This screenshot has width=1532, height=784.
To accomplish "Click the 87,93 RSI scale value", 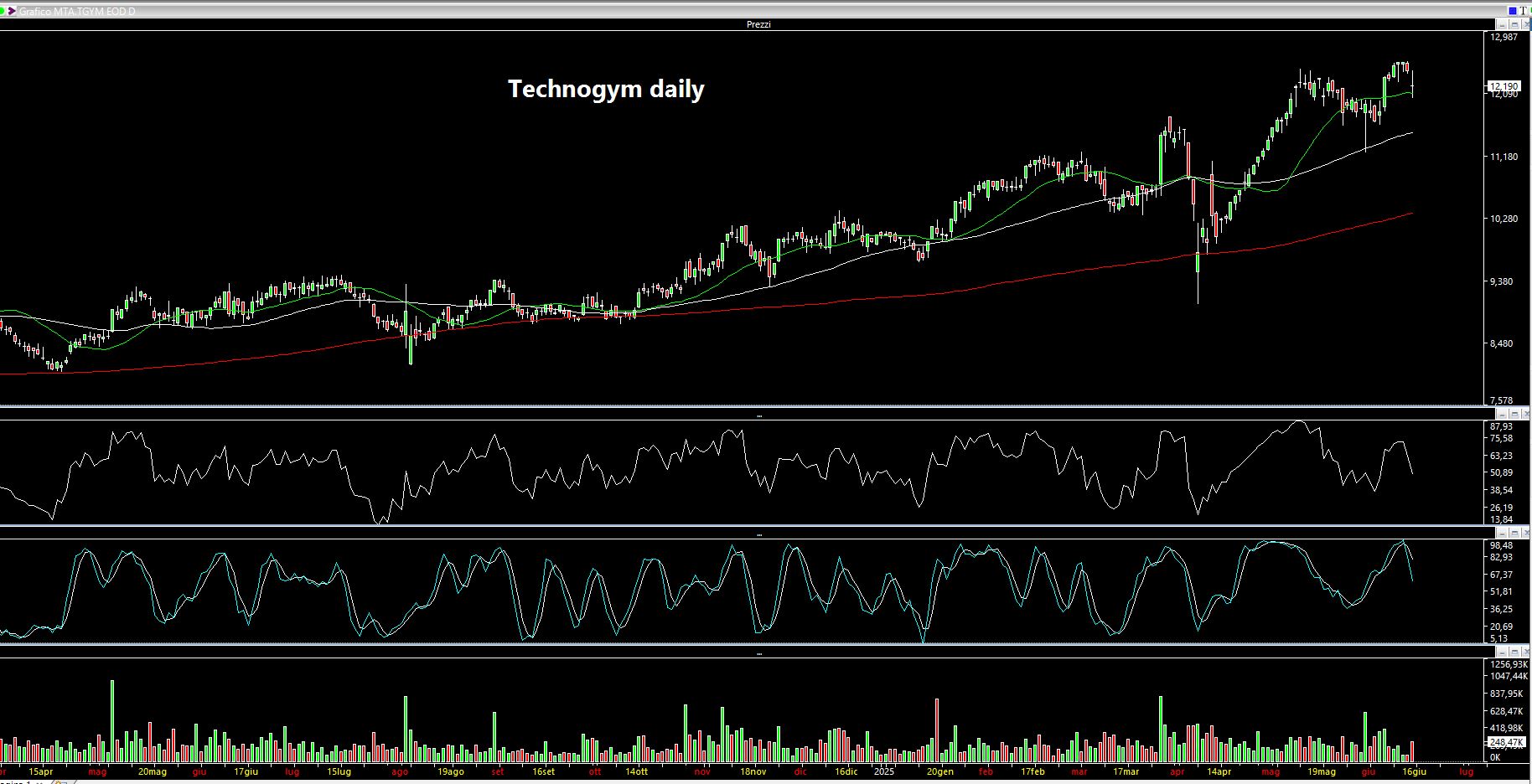I will tap(1501, 426).
